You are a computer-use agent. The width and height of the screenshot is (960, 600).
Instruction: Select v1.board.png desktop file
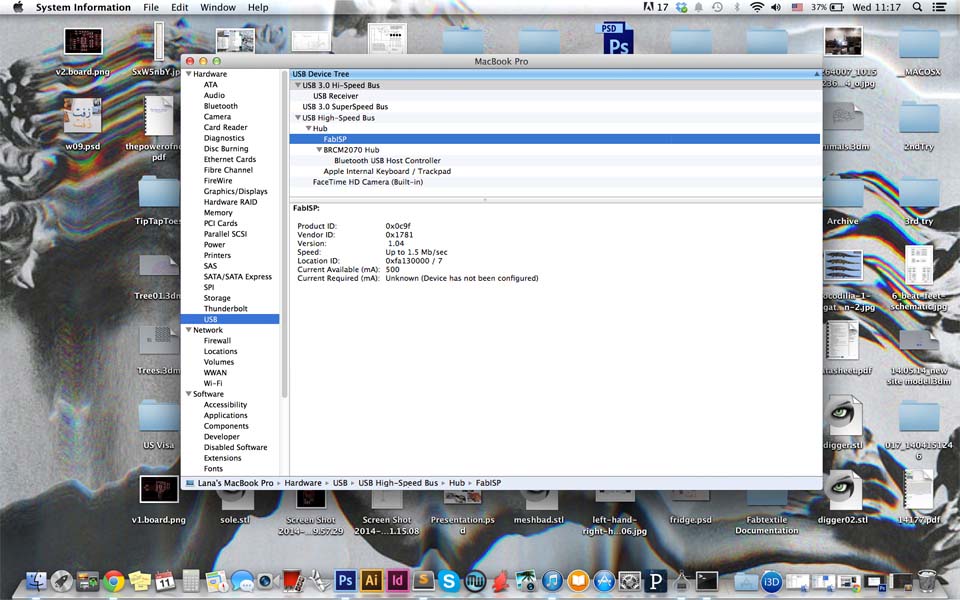tap(159, 499)
